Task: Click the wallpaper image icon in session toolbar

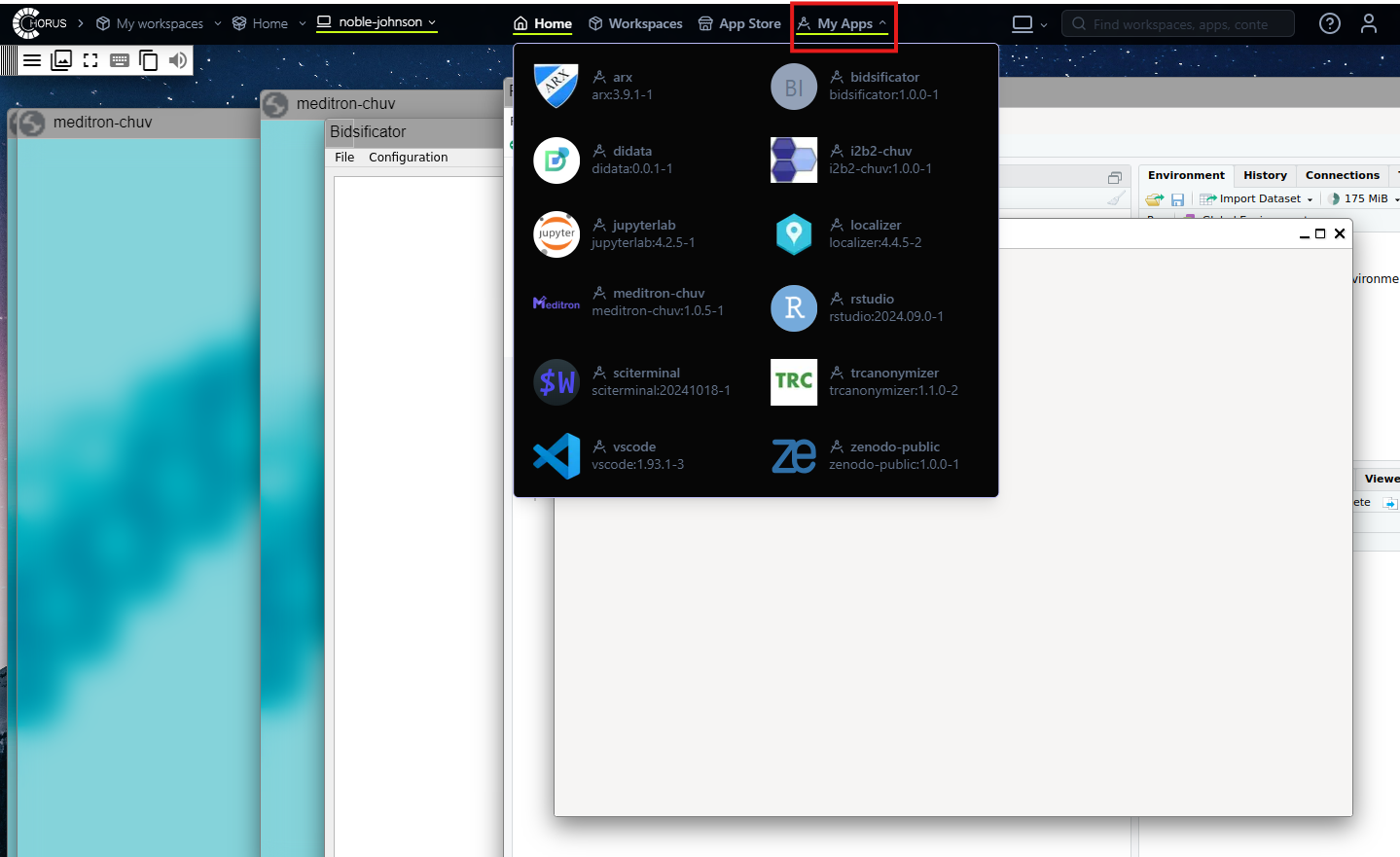Action: pyautogui.click(x=61, y=60)
